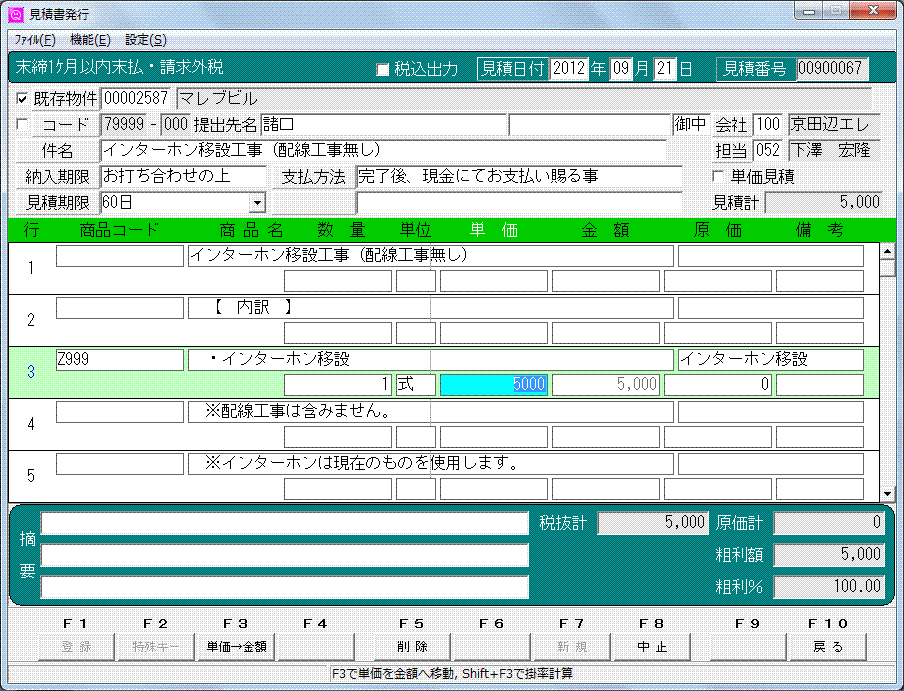Screen dimensions: 904x691
Task: Click the list scrollbar up arrow
Action: (887, 251)
